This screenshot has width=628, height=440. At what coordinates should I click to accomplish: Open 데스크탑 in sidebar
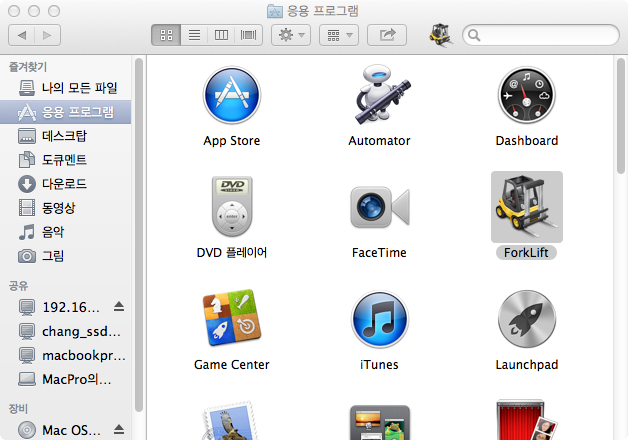pyautogui.click(x=66, y=136)
